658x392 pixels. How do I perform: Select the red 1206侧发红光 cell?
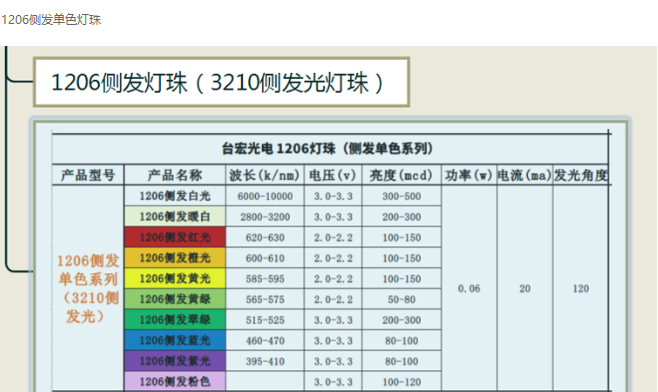tap(175, 237)
